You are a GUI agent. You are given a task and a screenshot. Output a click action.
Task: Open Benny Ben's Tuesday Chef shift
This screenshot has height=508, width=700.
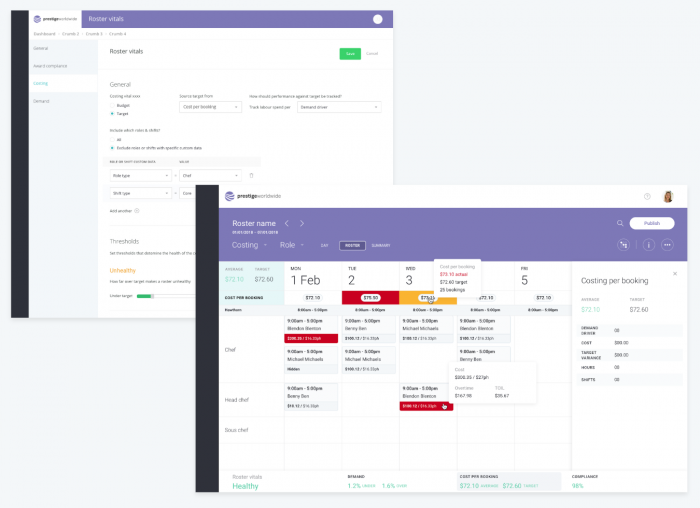click(x=369, y=329)
